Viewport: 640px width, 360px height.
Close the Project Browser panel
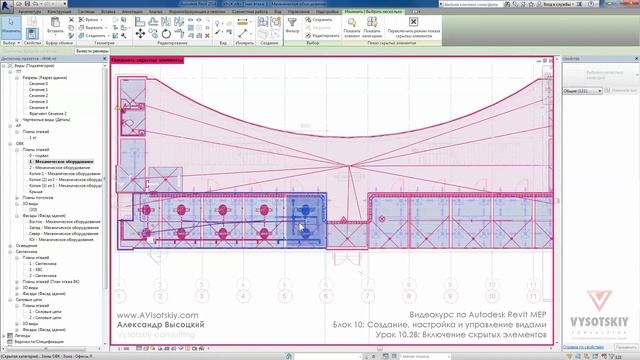click(104, 59)
